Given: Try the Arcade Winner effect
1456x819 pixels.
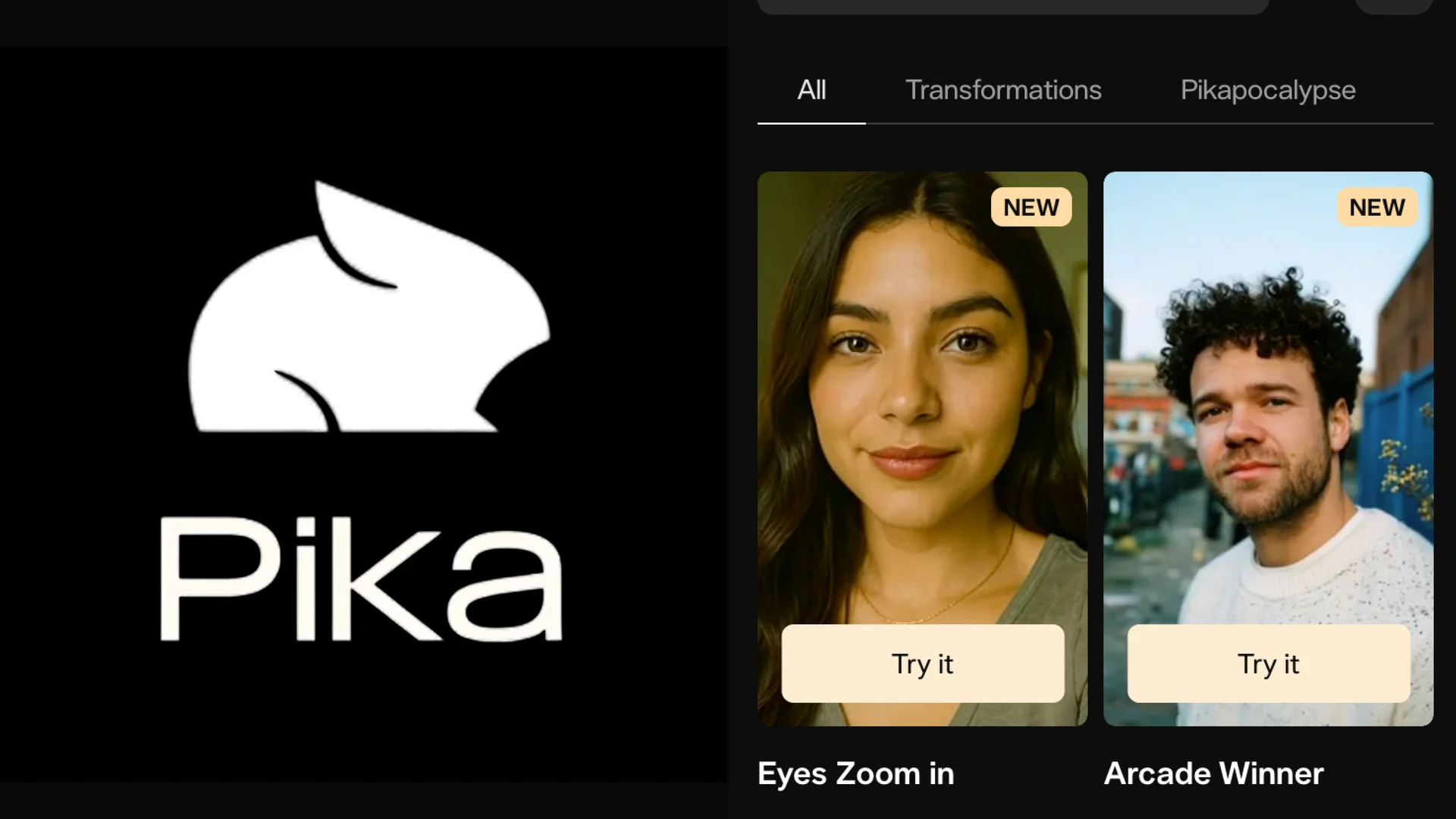Looking at the screenshot, I should tap(1269, 664).
